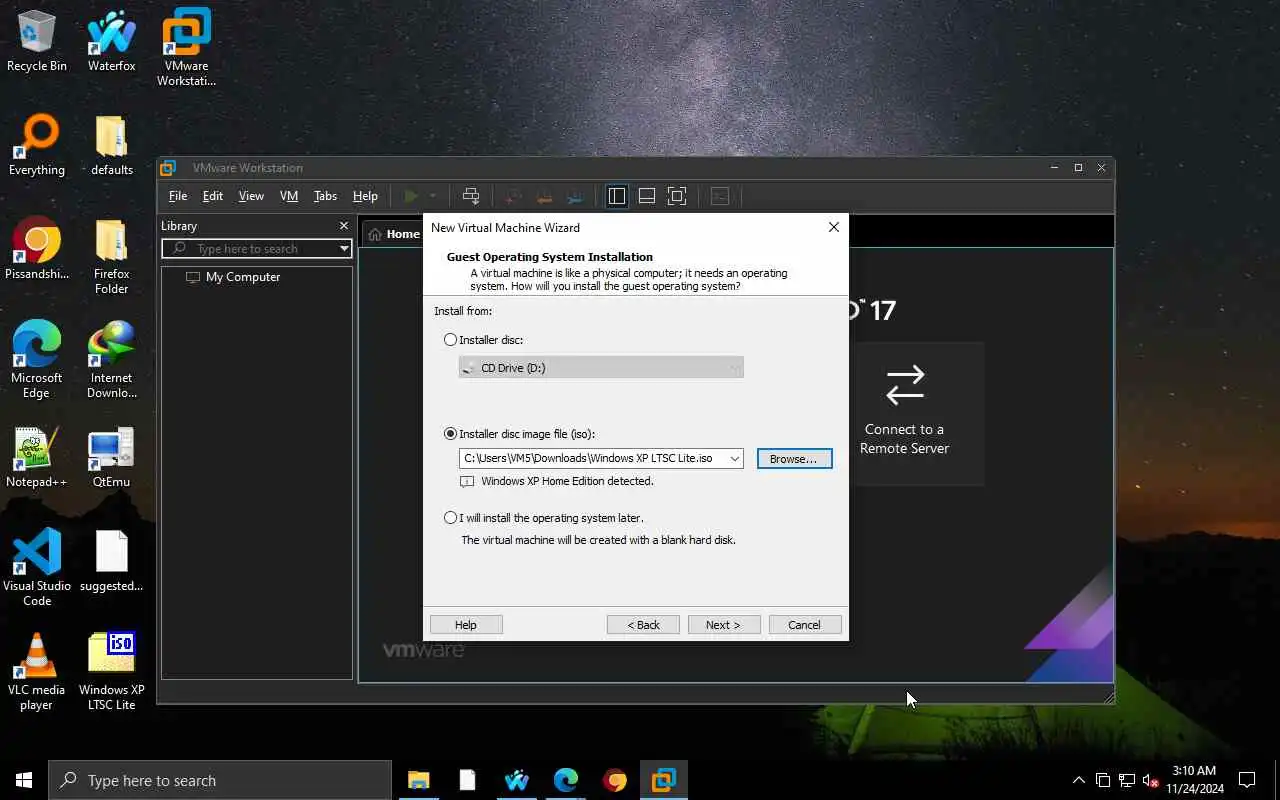Click the VMware Workstation desktop shortcut
Screen dimensions: 1280x800
(187, 47)
